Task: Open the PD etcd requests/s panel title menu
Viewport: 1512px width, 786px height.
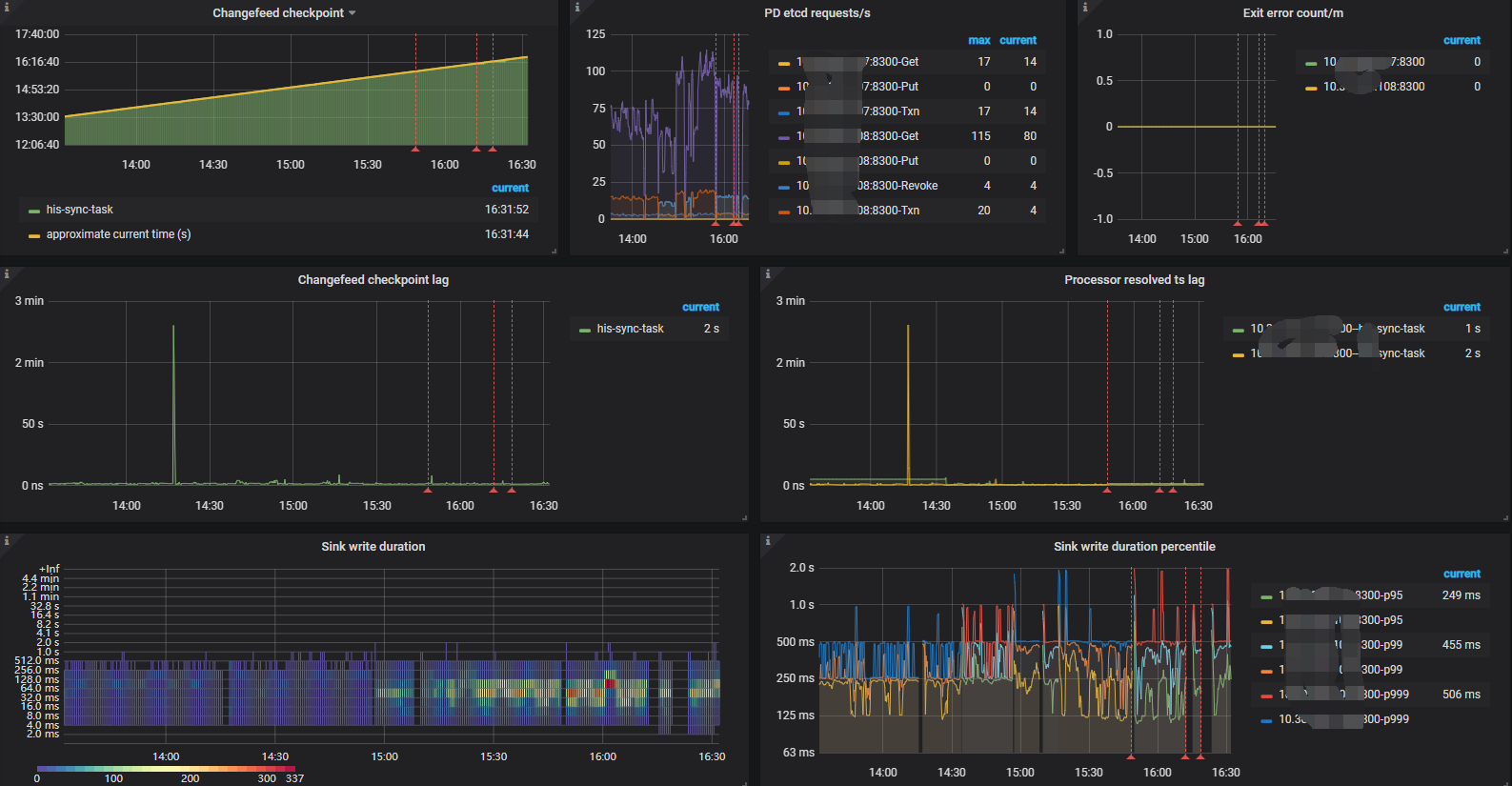Action: click(x=816, y=13)
